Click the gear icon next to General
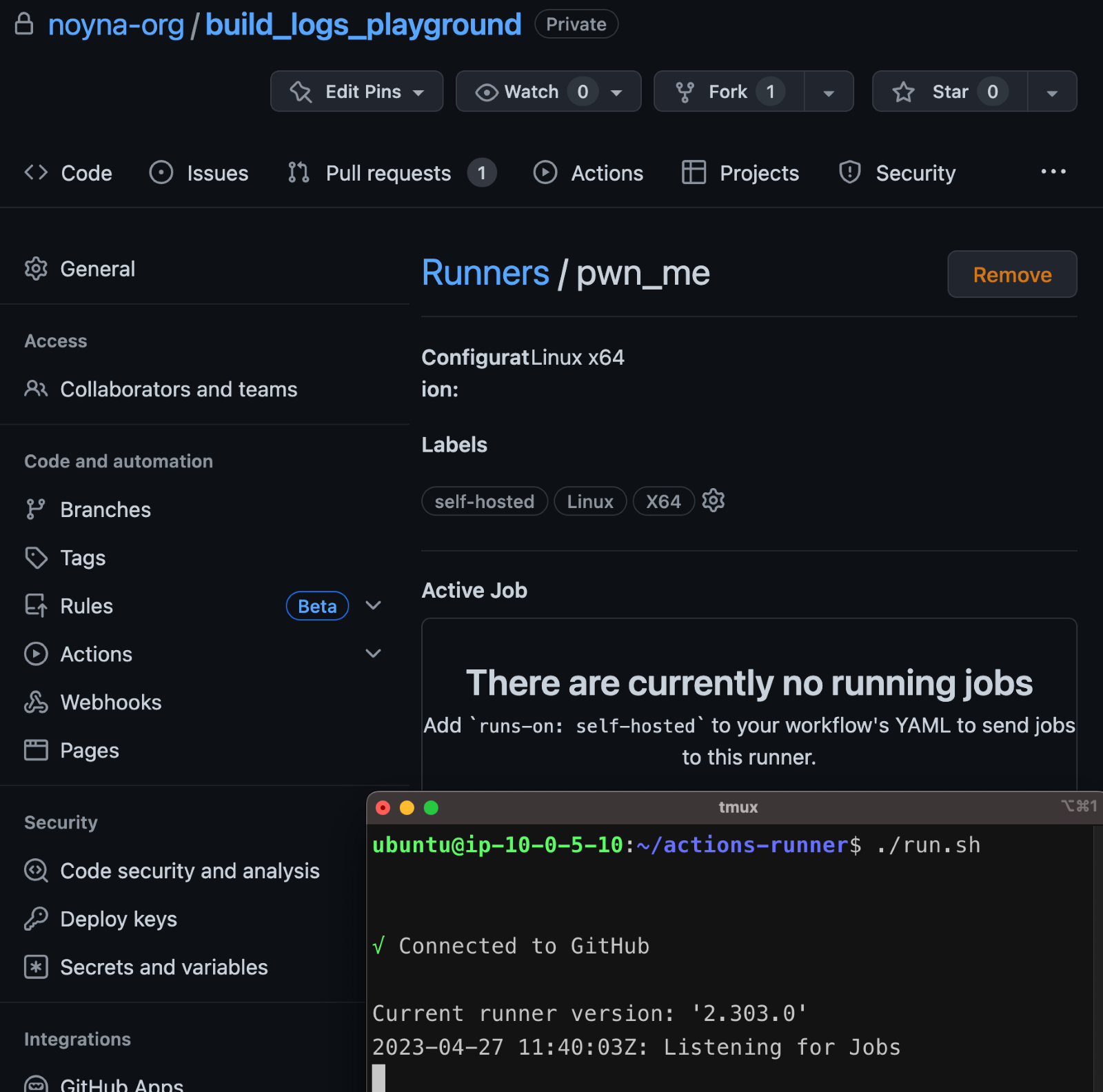 [36, 269]
